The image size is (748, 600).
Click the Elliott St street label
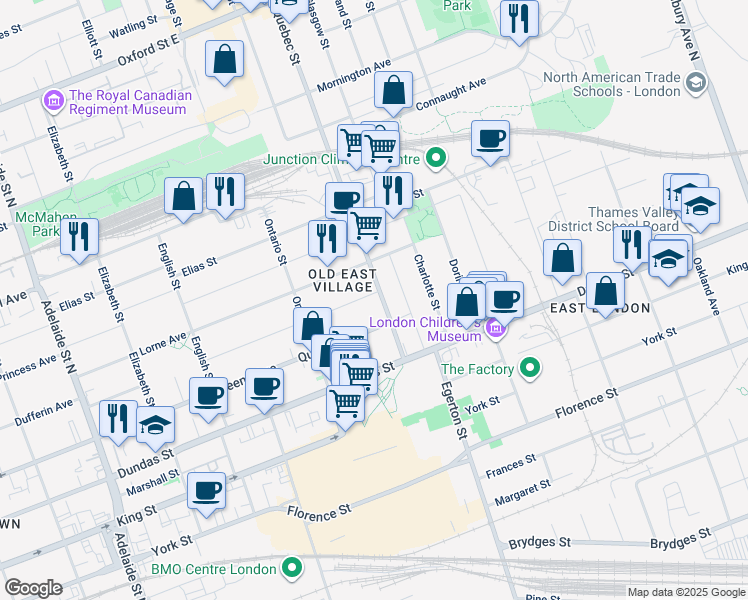click(92, 39)
